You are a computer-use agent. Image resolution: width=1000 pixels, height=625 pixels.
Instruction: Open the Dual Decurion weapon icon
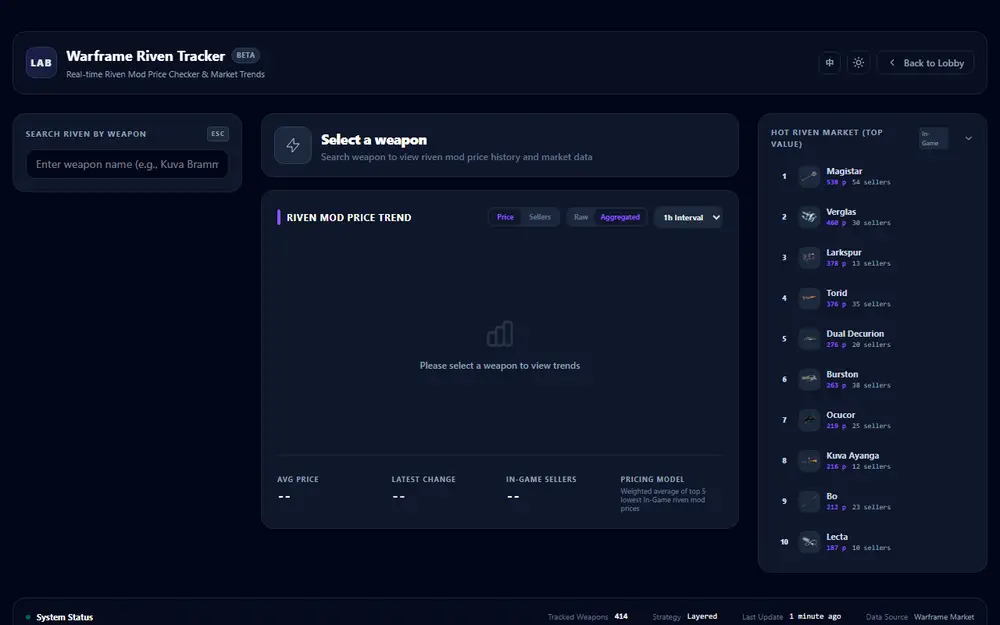809,339
